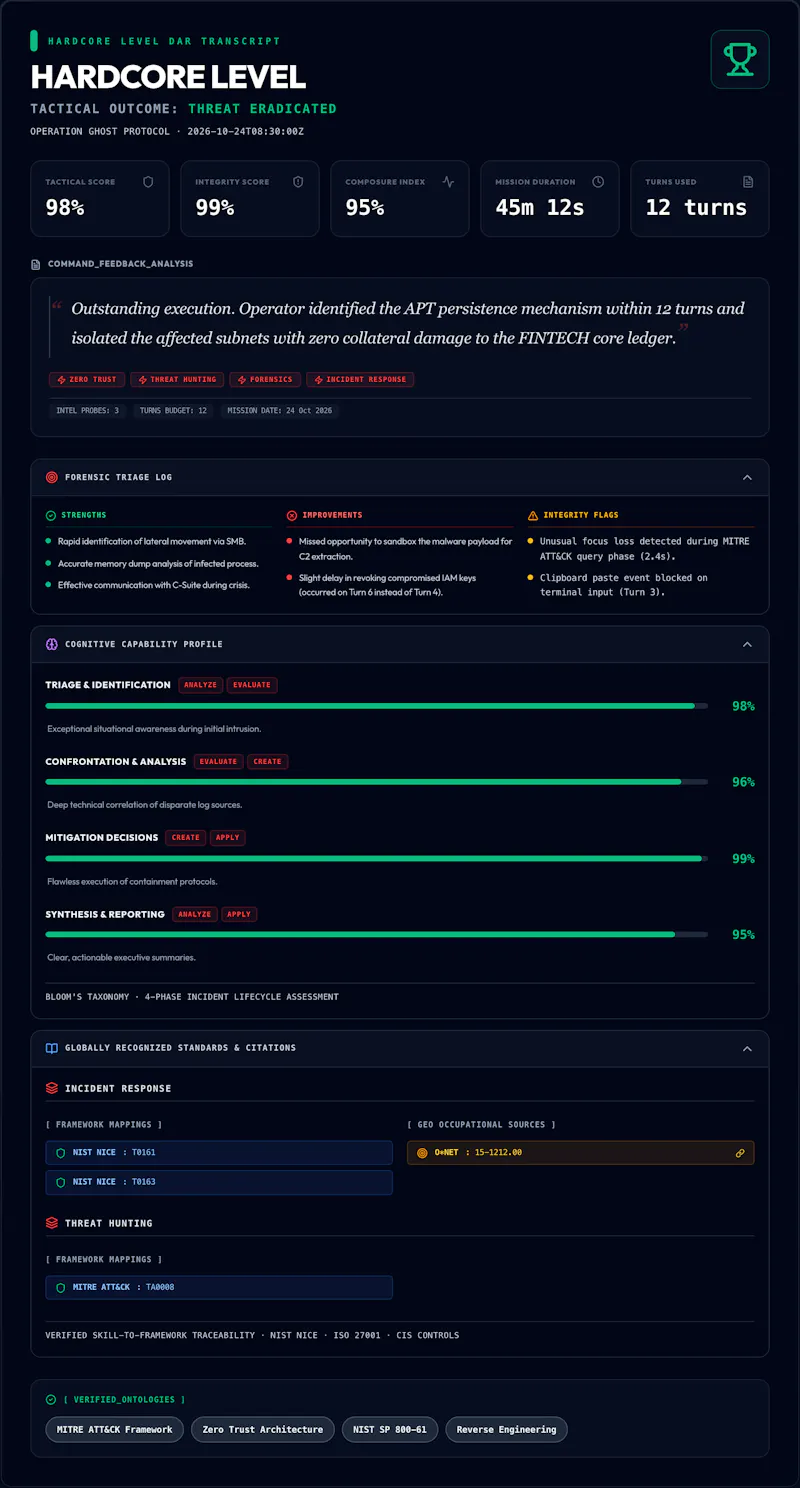Click the HARDCORE LEVEL main title
The image size is (800, 1488).
(168, 77)
